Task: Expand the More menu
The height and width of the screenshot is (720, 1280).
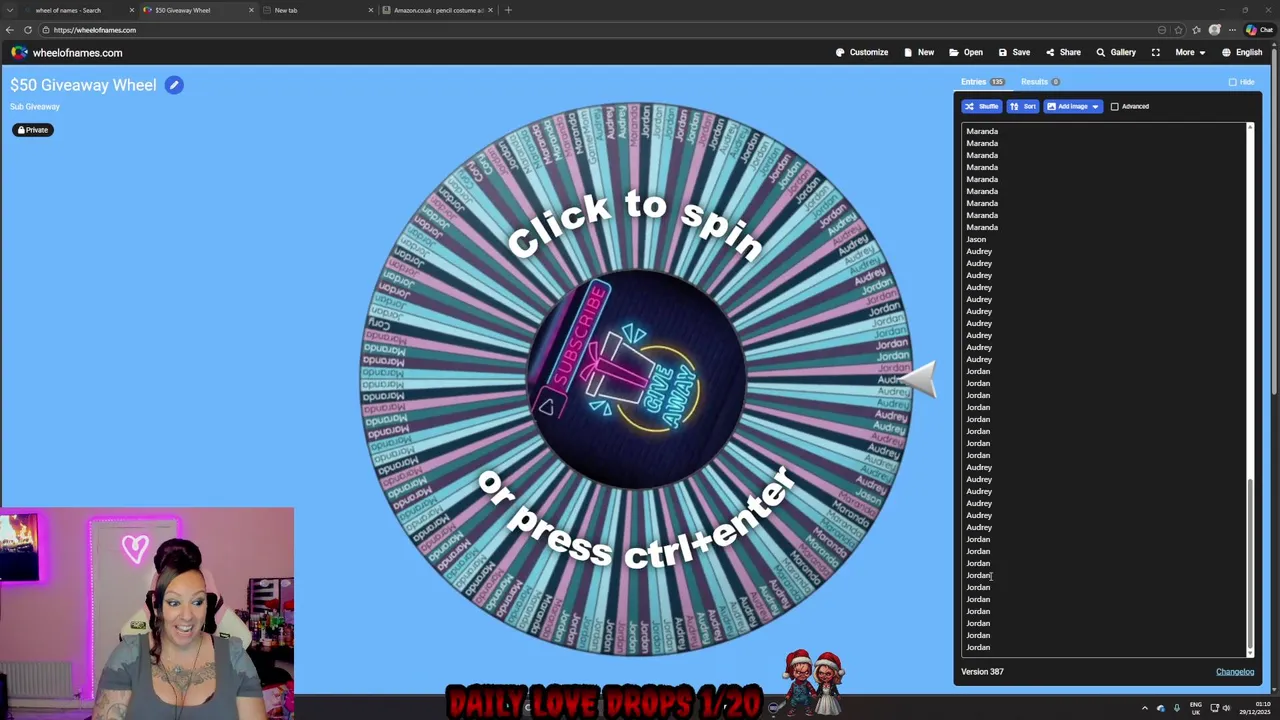Action: [1190, 52]
